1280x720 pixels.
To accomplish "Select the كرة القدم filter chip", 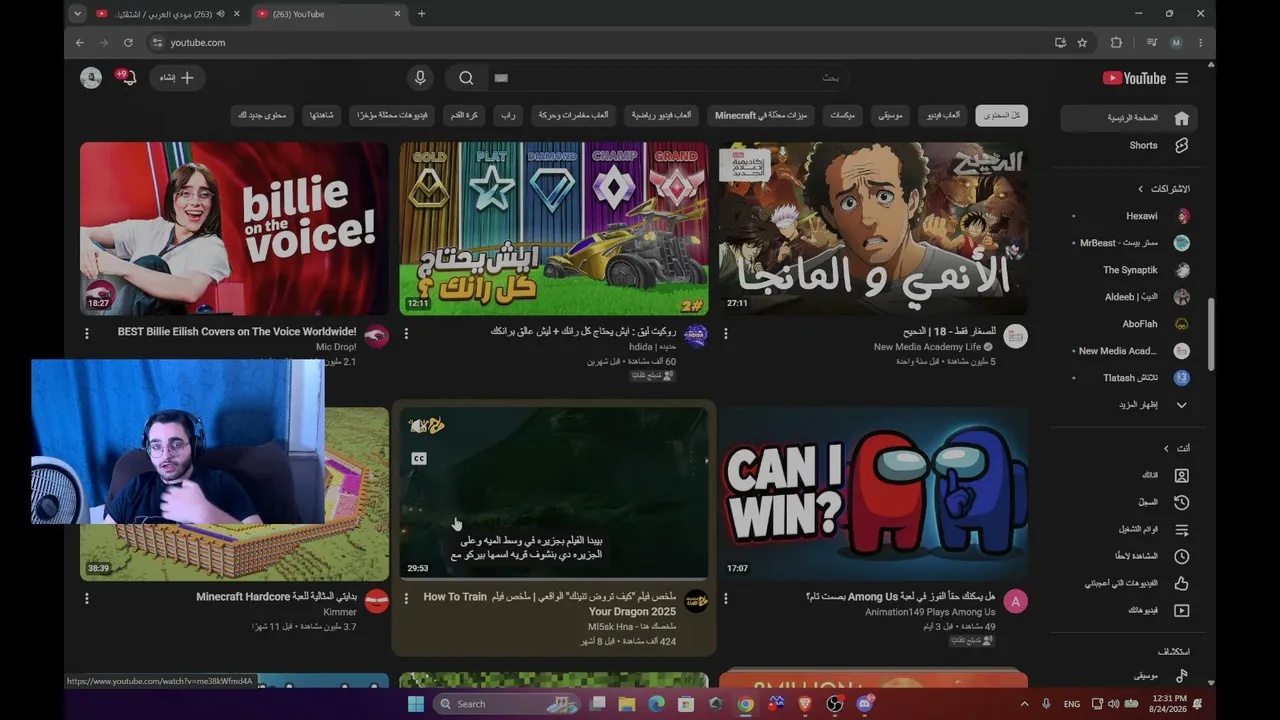I will point(464,116).
